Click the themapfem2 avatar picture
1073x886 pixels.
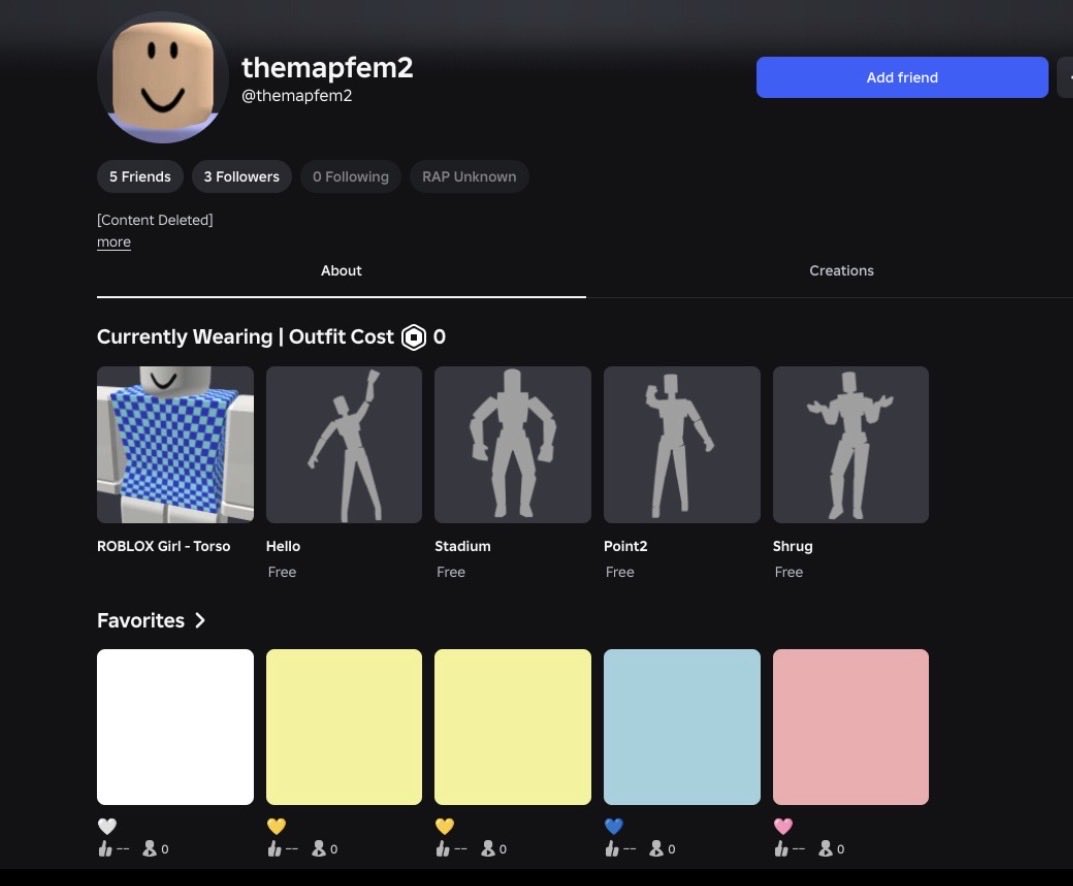[x=163, y=77]
